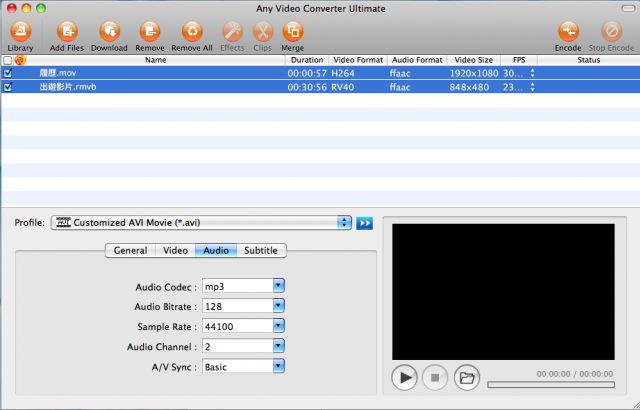Click the toolbar toggle pill in the title bar
This screenshot has height=410, width=640.
coord(628,8)
